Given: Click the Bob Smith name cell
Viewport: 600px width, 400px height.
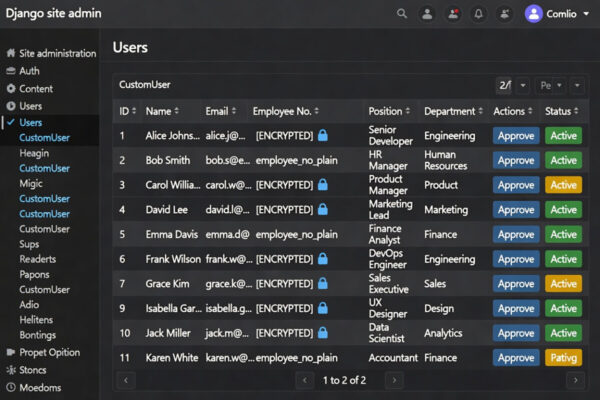Looking at the screenshot, I should (168, 160).
